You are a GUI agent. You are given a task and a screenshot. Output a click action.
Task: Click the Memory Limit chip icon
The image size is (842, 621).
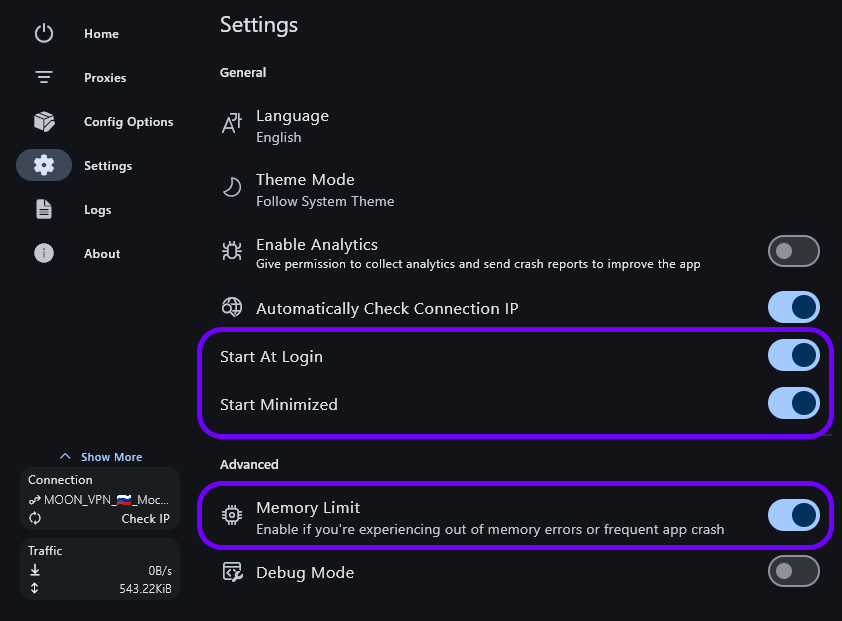(x=232, y=516)
